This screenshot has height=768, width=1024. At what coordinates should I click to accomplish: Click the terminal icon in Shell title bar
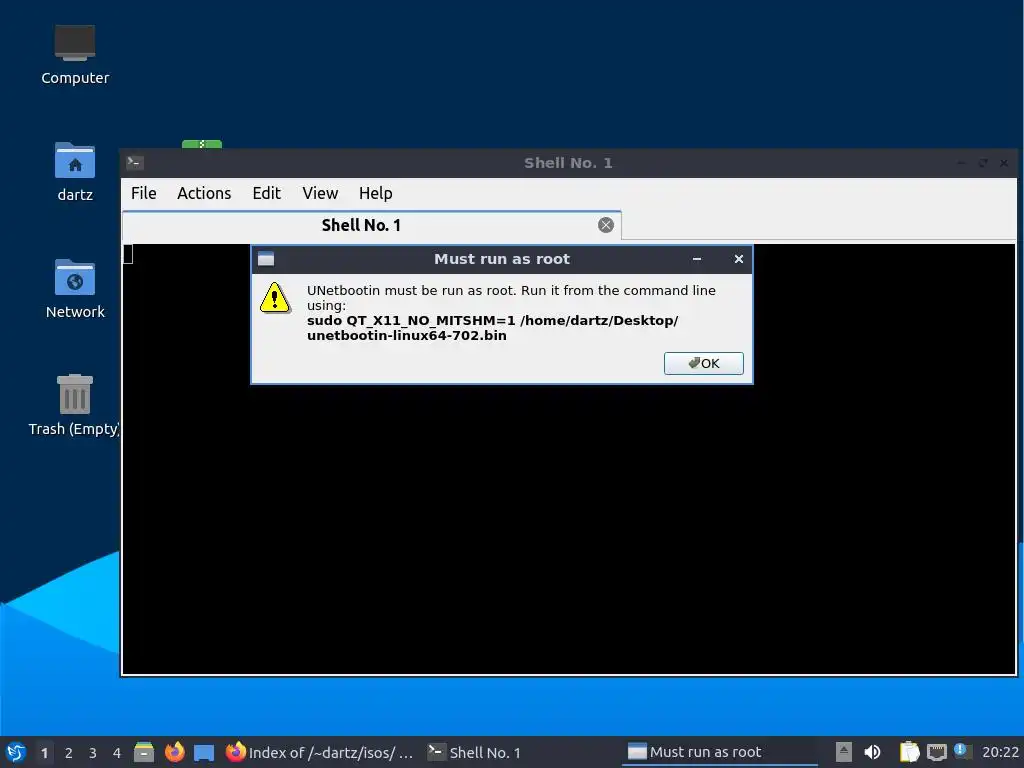[x=135, y=163]
